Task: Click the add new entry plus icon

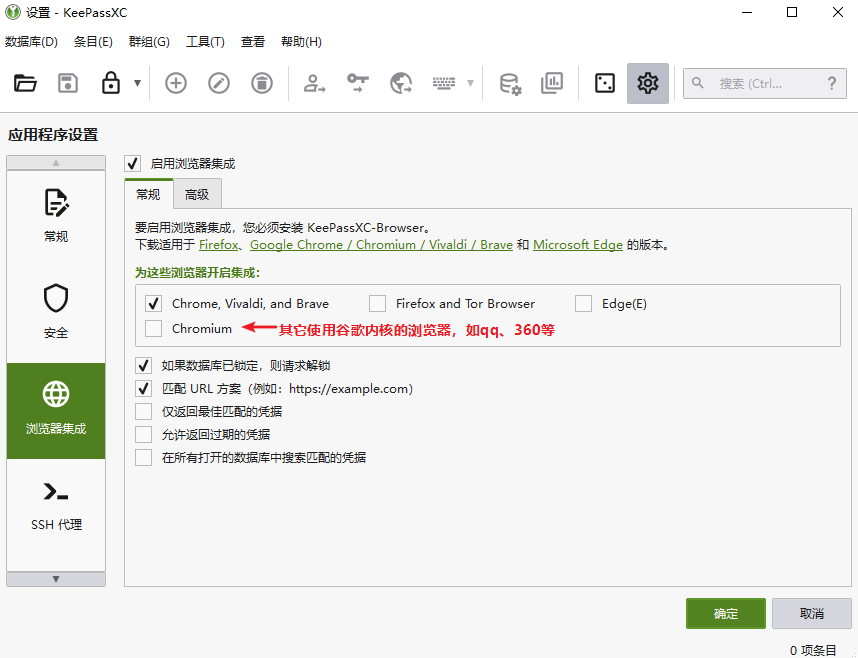Action: 176,83
